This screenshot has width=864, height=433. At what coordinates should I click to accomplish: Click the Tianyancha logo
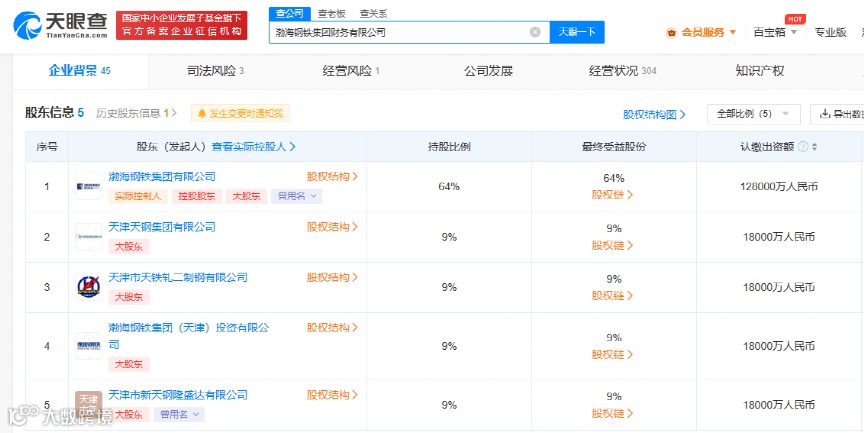point(61,25)
